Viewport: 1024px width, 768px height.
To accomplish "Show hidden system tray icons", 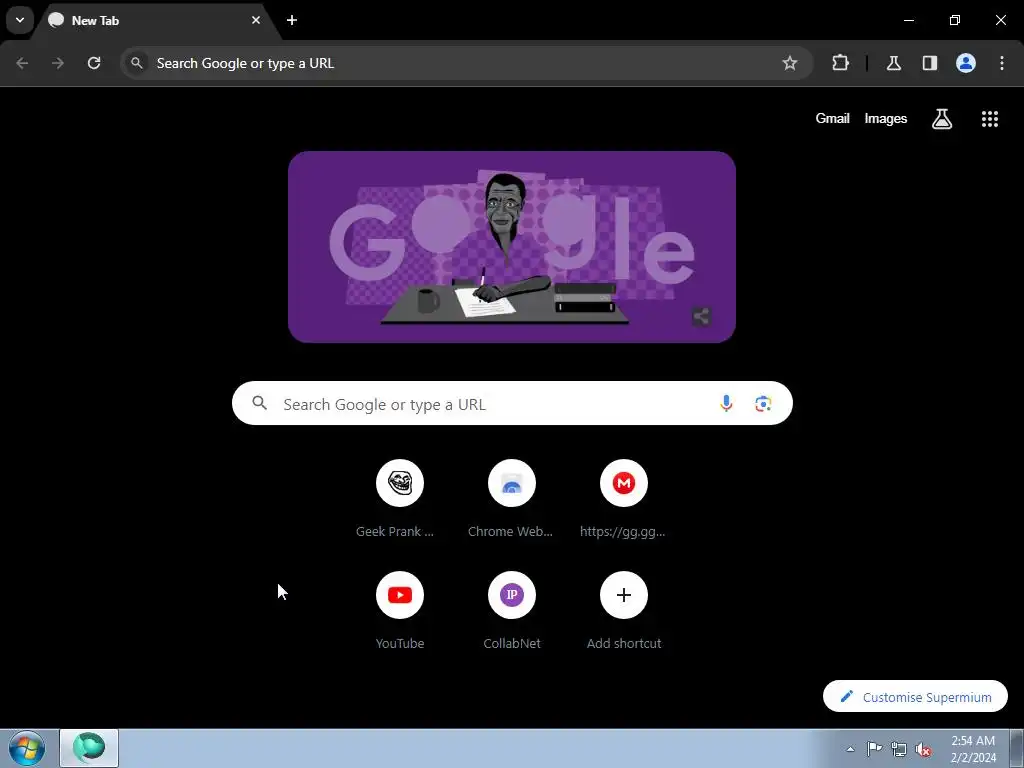I will click(x=850, y=749).
